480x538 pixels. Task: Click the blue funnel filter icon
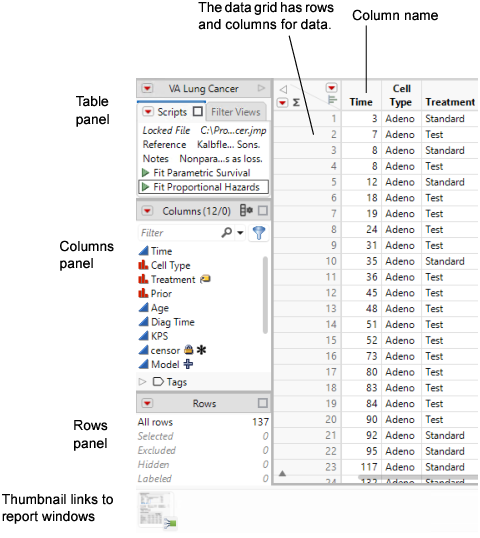pos(259,232)
